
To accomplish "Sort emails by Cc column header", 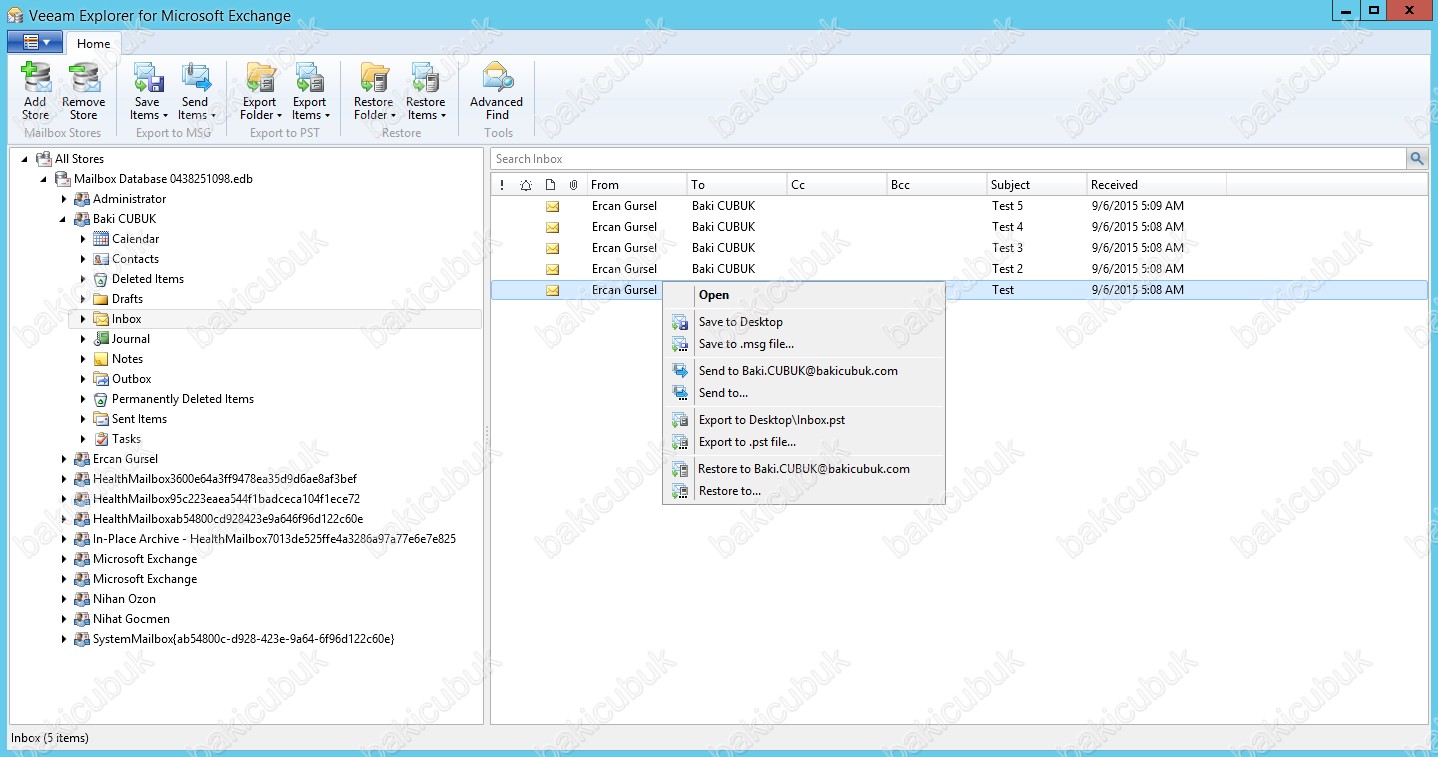I will (x=837, y=185).
